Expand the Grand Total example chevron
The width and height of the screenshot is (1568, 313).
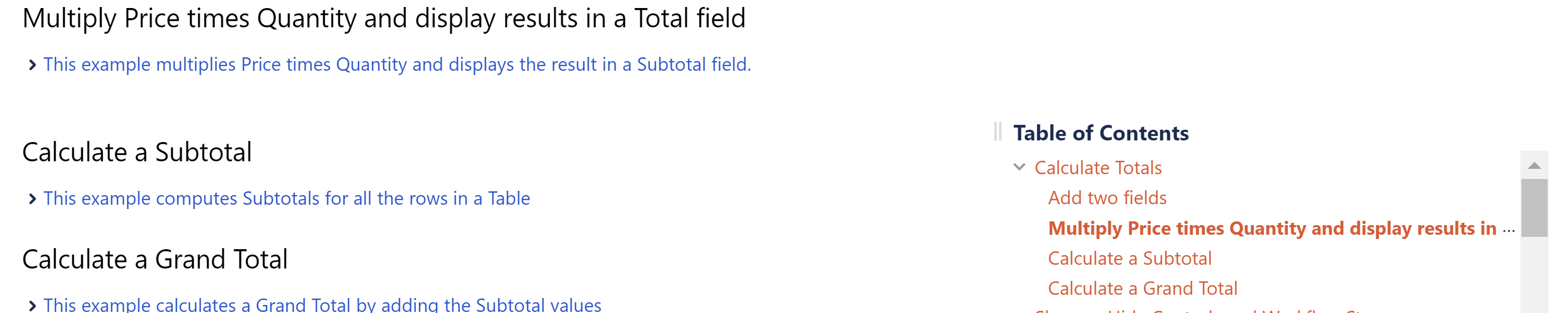pos(32,305)
